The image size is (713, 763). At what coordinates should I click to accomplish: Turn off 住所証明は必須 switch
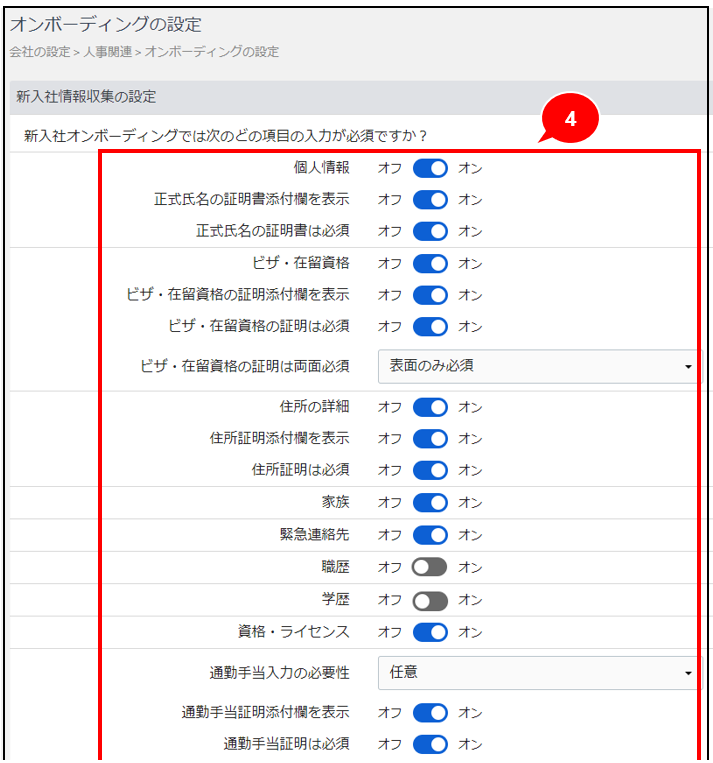pyautogui.click(x=430, y=470)
